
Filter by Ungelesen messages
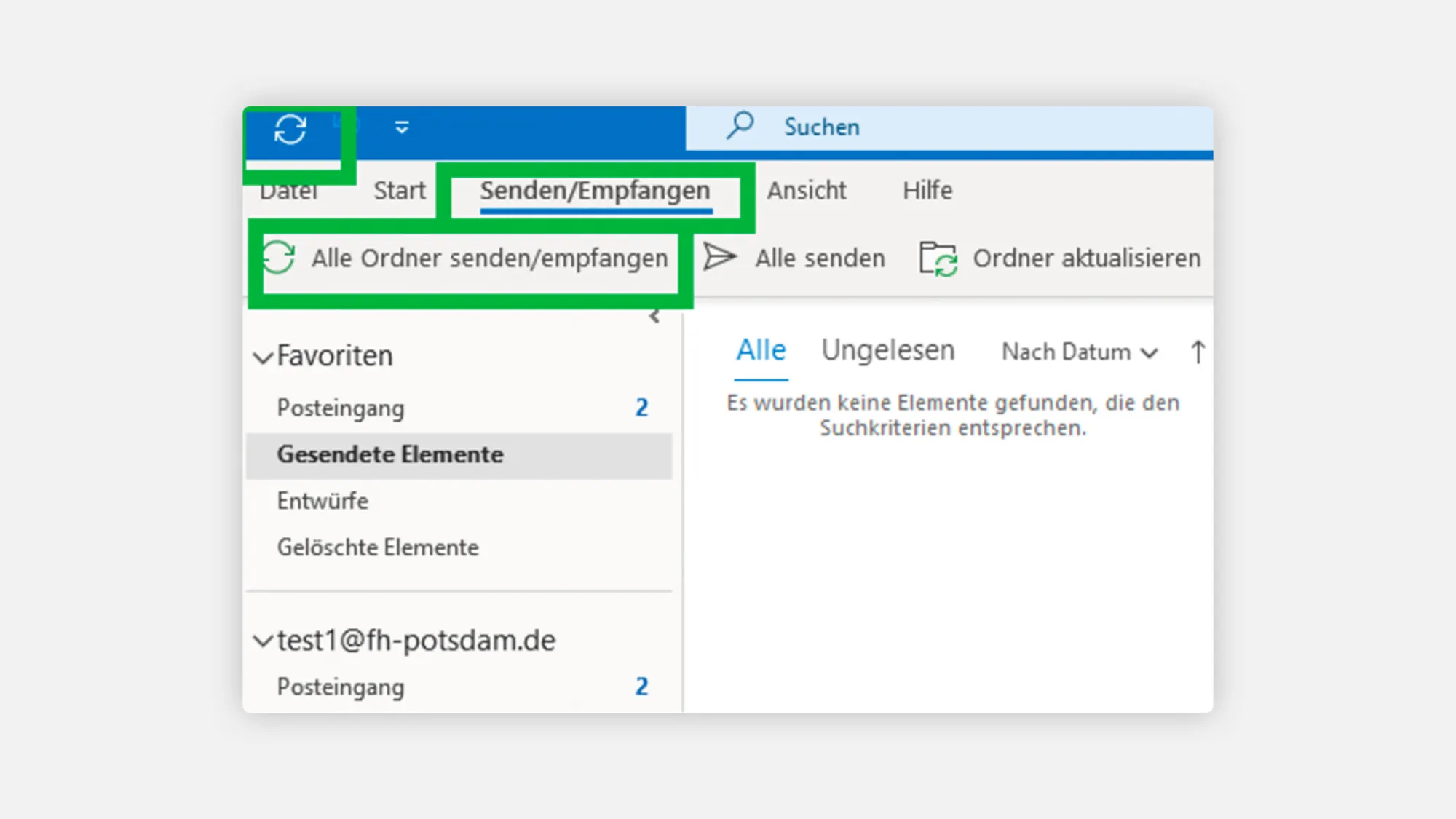(887, 350)
